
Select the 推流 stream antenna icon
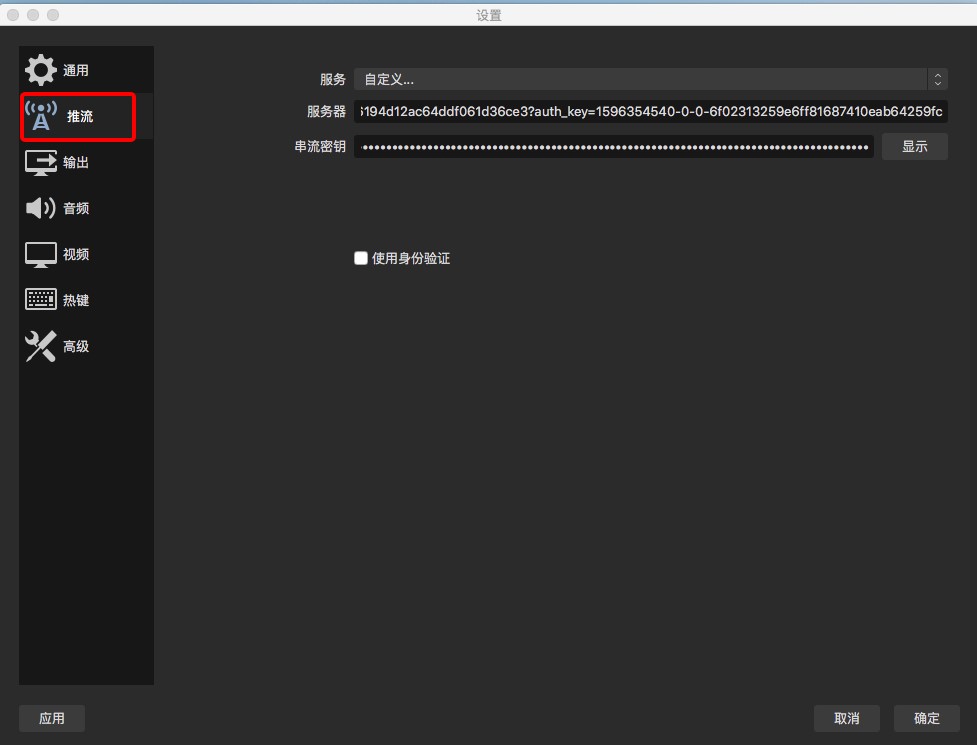41,116
